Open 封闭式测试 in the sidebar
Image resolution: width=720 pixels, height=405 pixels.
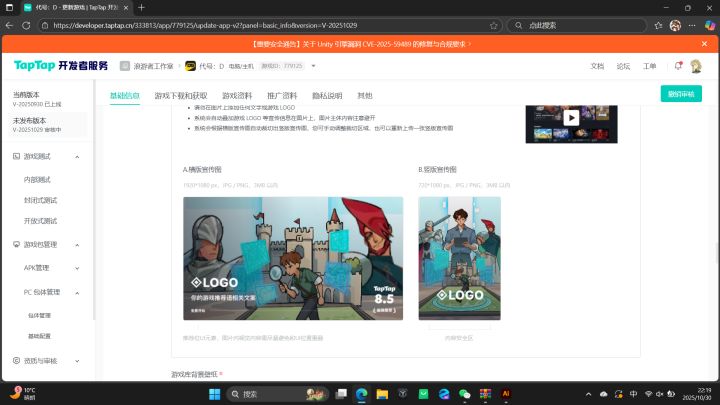(40, 200)
